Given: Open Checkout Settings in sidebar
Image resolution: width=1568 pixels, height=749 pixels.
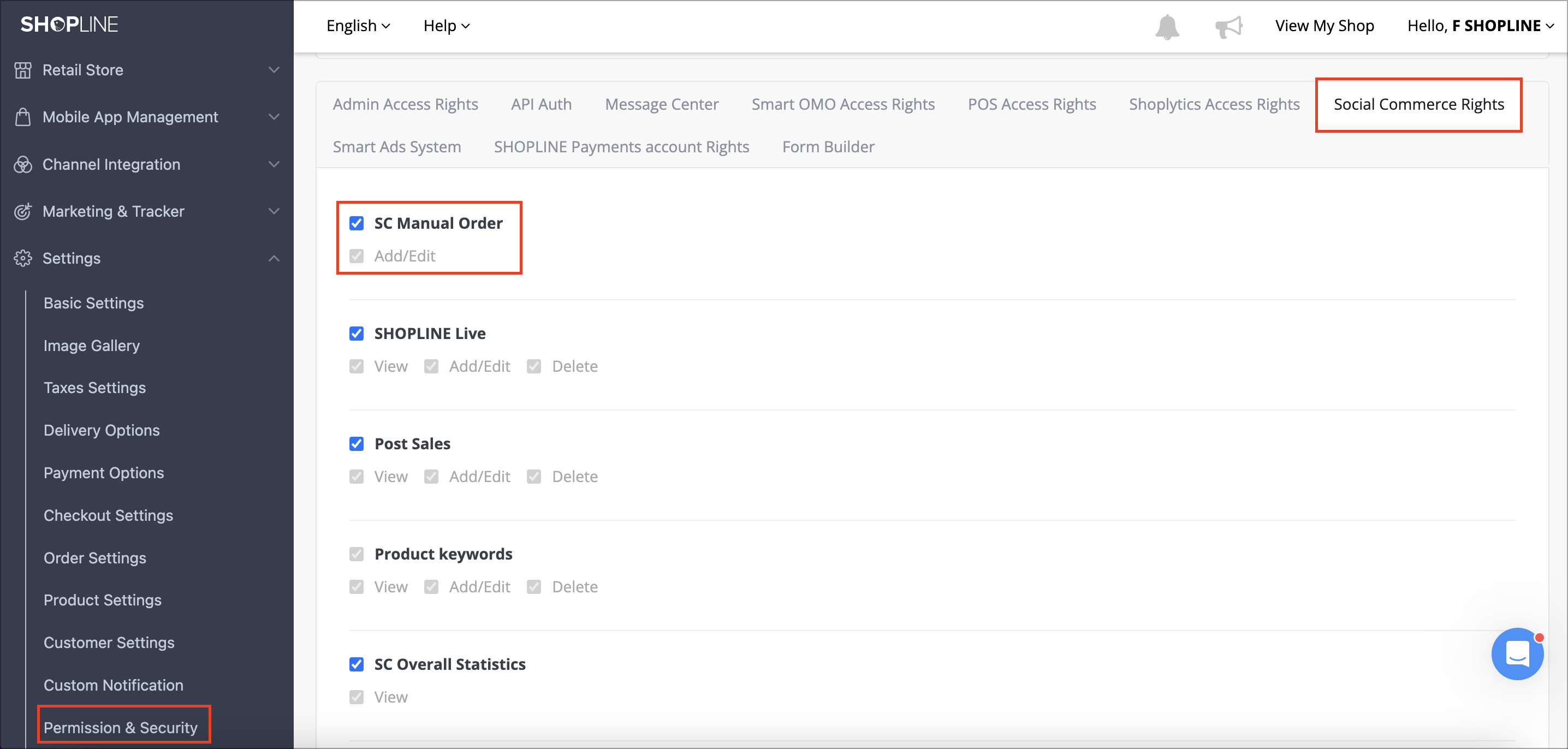Looking at the screenshot, I should tap(108, 515).
